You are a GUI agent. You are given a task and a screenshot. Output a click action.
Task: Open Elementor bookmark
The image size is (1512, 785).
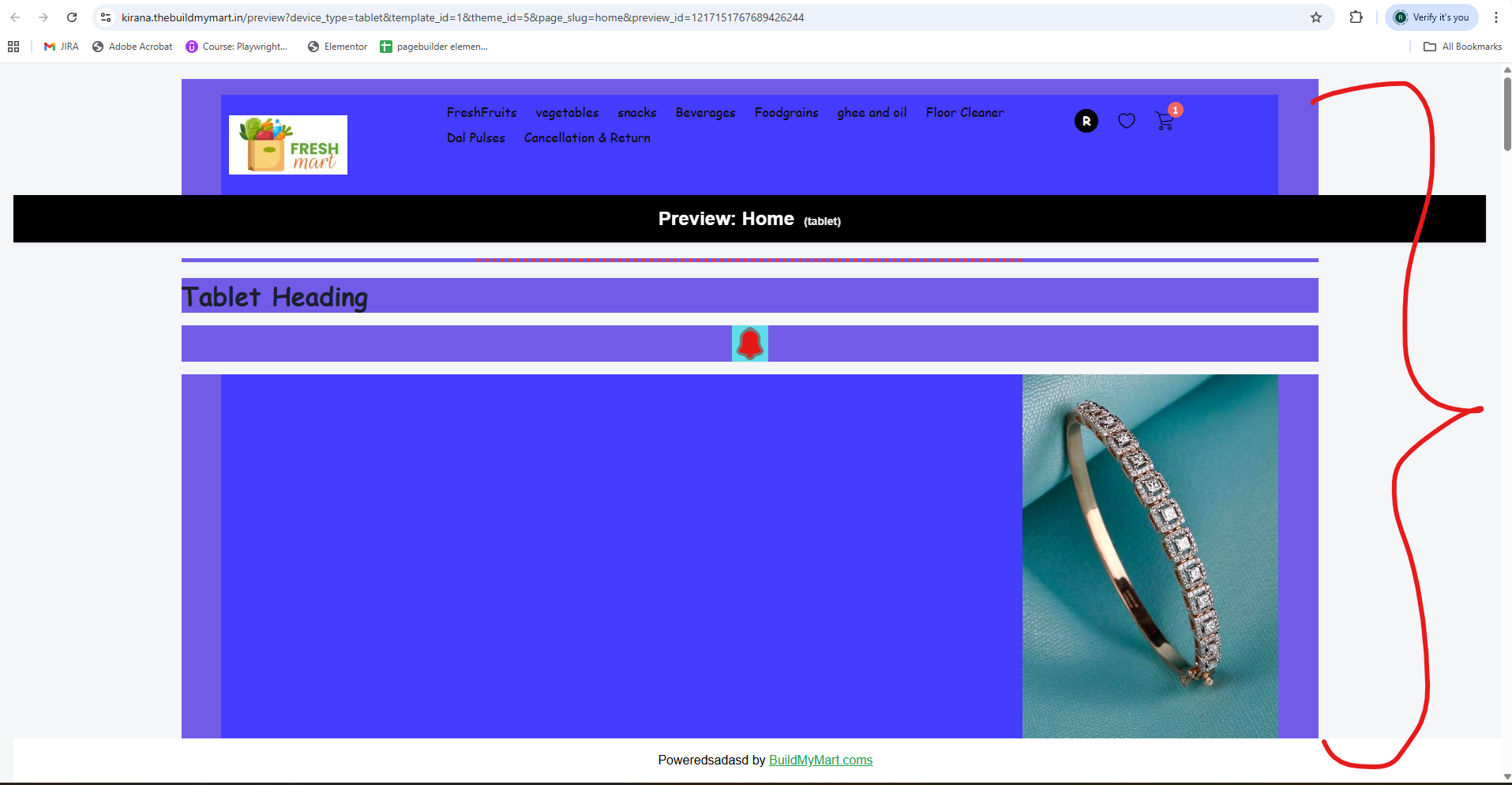pyautogui.click(x=338, y=47)
